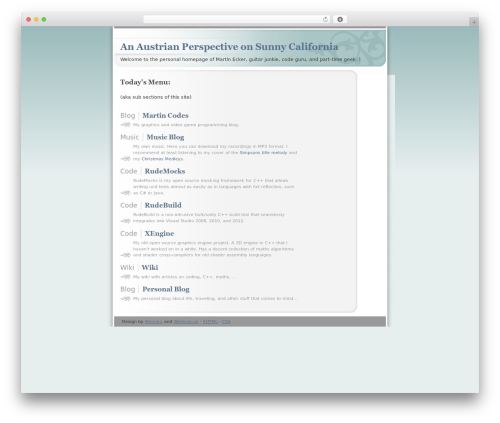Follow the Christmas Medleys link
Viewport: 500px width, 423px height.
point(162,159)
